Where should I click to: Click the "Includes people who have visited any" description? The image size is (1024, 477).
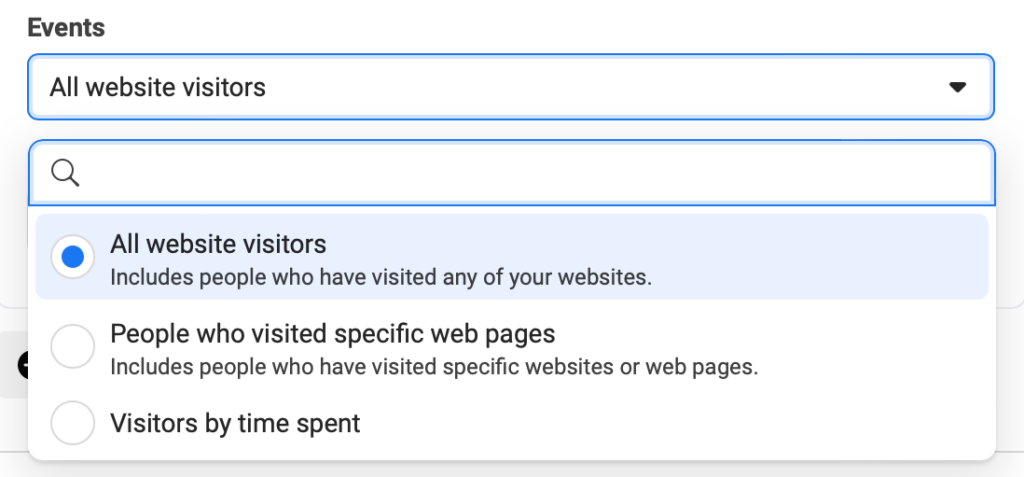point(380,276)
